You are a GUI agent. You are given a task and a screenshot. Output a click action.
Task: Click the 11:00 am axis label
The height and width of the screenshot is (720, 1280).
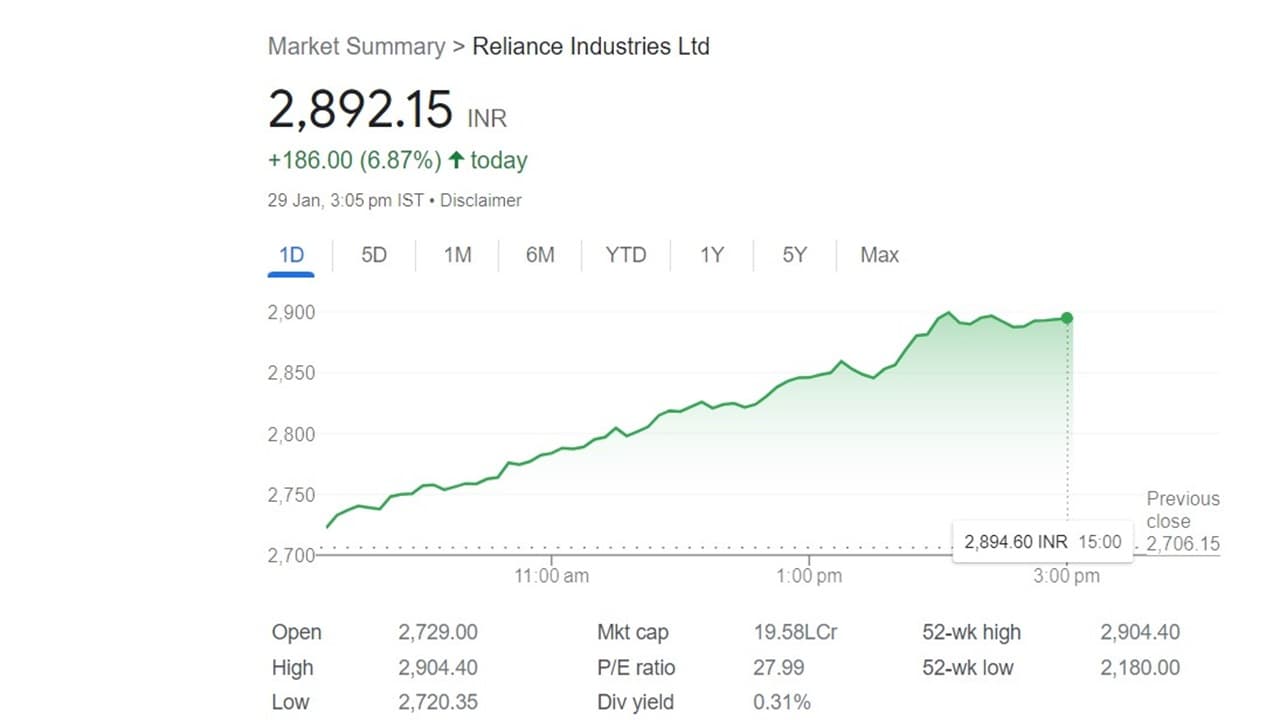point(551,576)
